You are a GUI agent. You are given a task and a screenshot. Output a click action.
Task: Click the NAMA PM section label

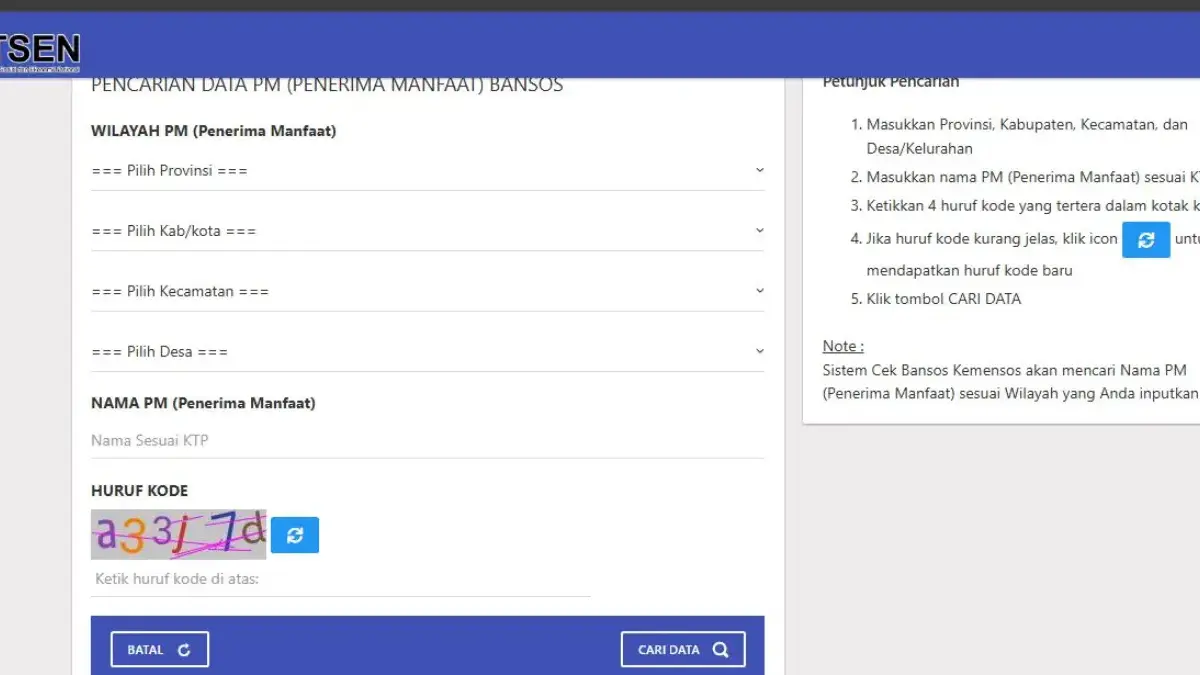pyautogui.click(x=203, y=403)
